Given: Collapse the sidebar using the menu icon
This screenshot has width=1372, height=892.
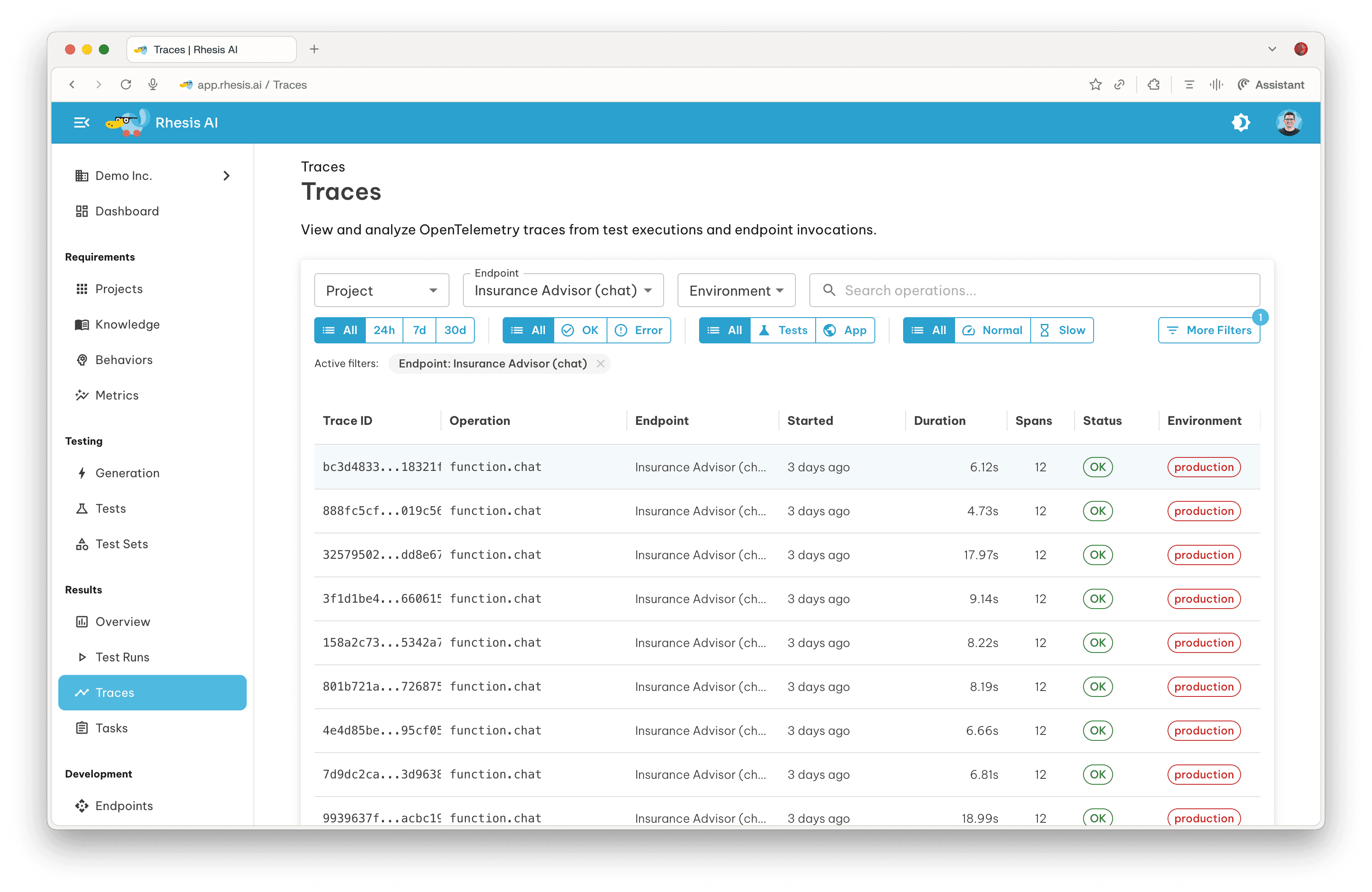Looking at the screenshot, I should (81, 122).
